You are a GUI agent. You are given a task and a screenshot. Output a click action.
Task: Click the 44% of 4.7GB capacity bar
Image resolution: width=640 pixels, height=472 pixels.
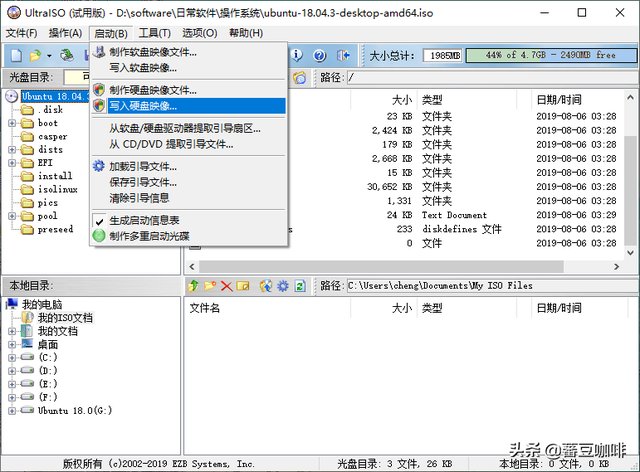pos(551,55)
